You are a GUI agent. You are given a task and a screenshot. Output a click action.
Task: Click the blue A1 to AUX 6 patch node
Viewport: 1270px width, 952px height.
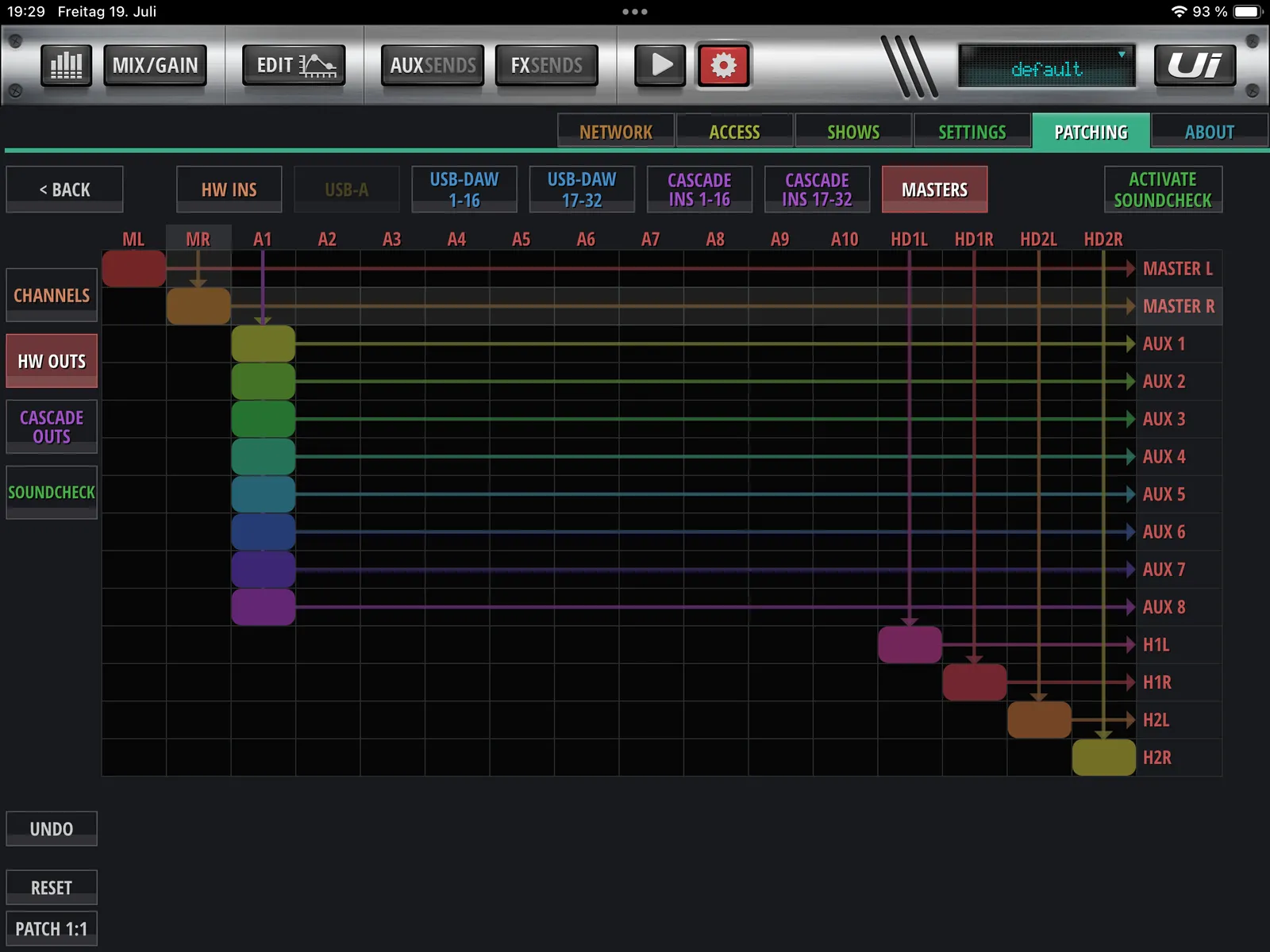pos(264,532)
